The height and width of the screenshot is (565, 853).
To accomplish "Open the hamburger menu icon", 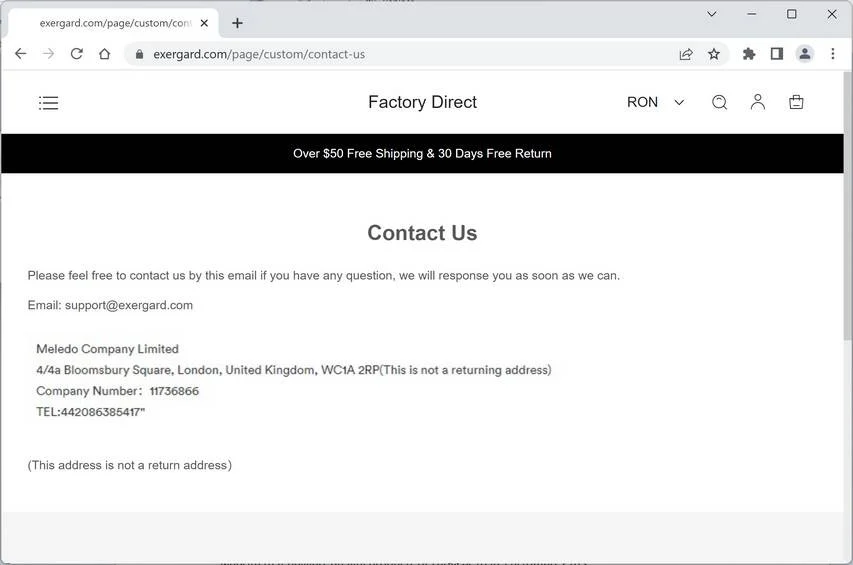I will tap(48, 103).
